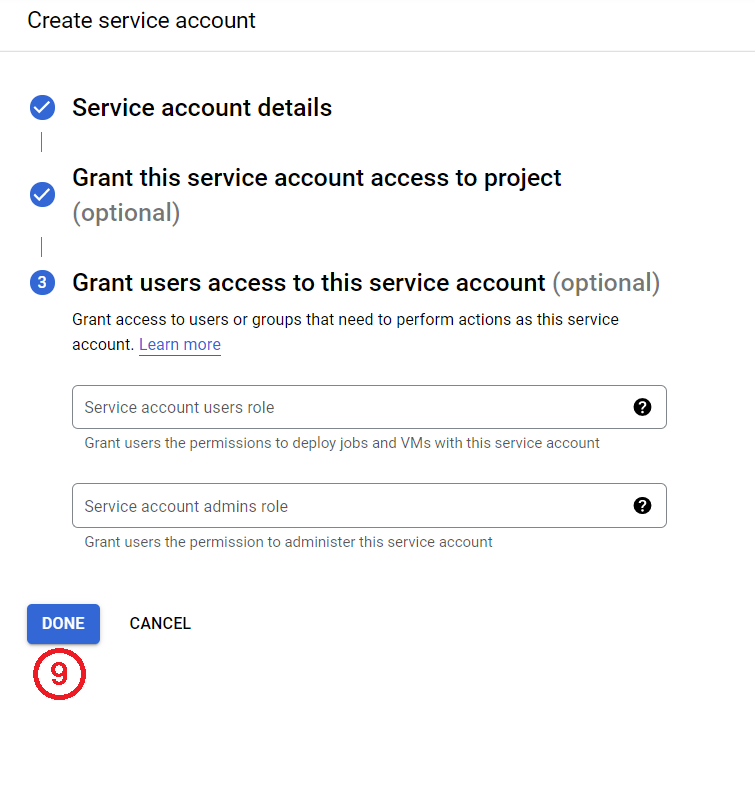Focus the Service account admins role field
The width and height of the screenshot is (755, 791).
(369, 505)
